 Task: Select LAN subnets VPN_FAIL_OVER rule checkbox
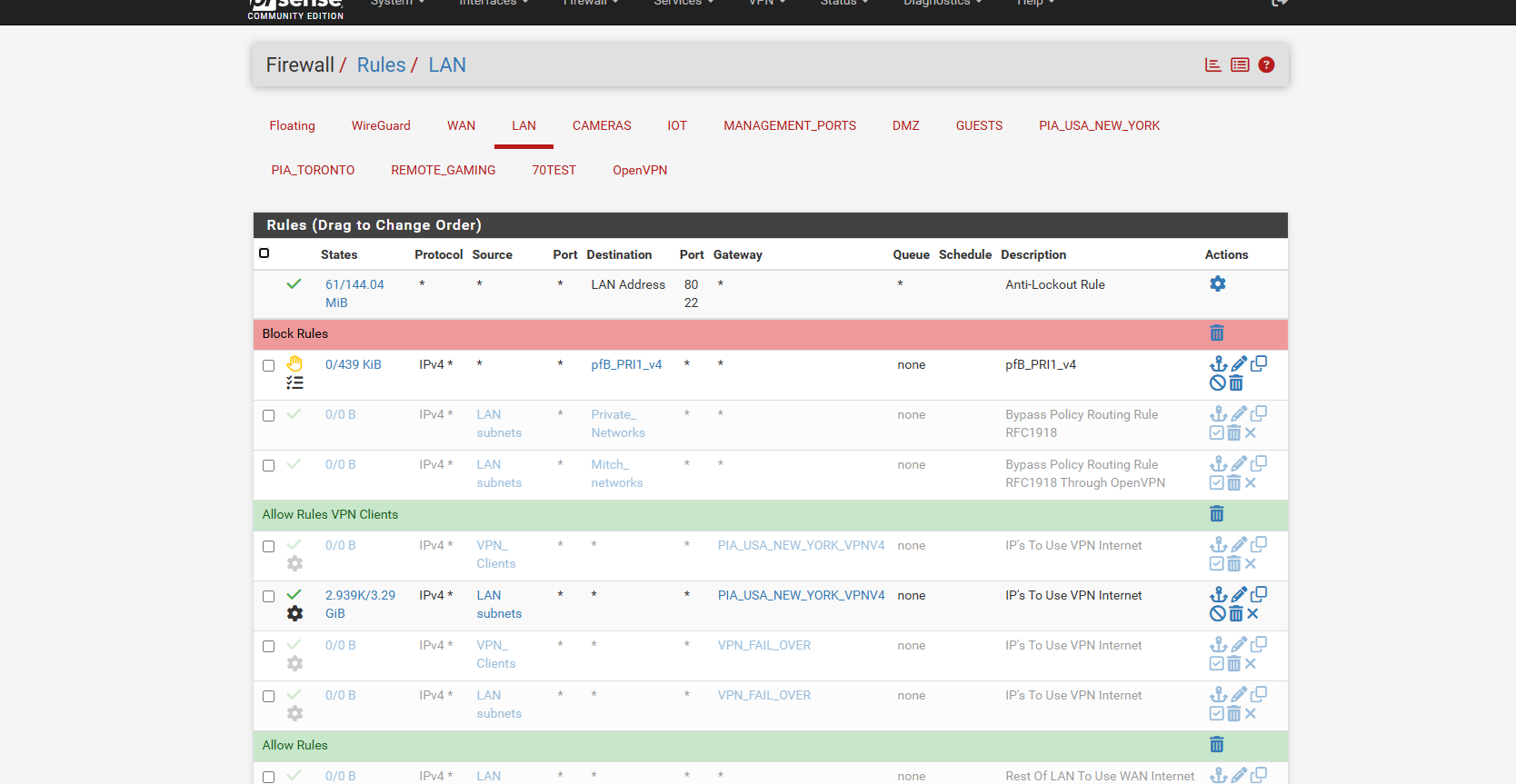pos(268,696)
